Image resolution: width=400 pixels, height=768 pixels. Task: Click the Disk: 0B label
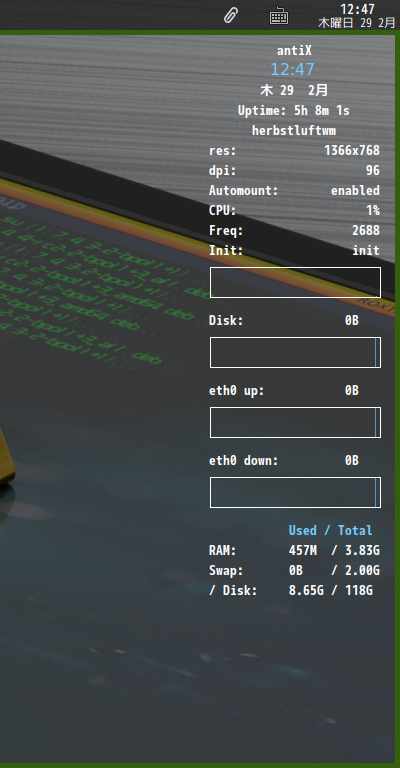[x=284, y=321]
